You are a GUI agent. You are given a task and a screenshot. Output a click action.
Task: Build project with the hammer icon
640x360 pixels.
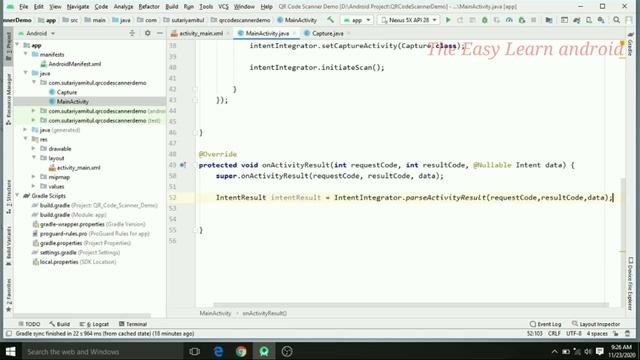pyautogui.click(x=330, y=20)
